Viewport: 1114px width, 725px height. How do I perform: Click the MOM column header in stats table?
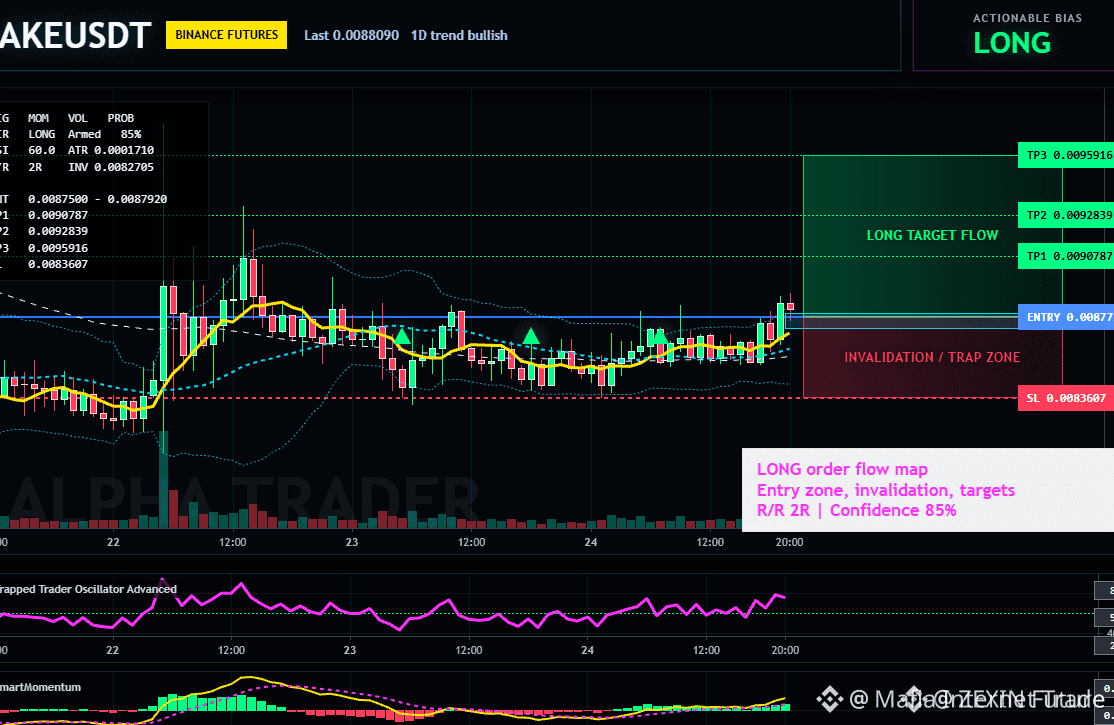pos(38,118)
